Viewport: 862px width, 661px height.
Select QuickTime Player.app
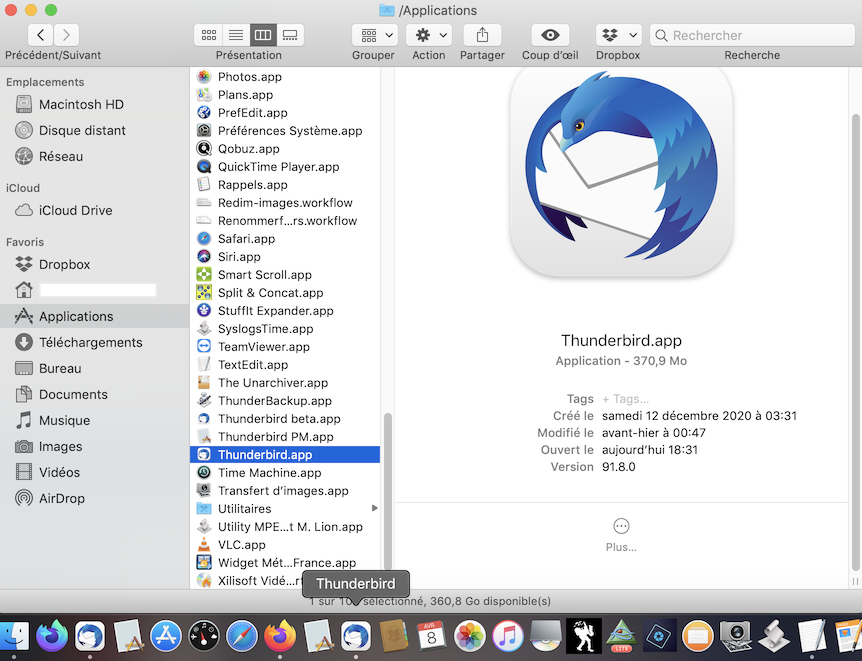click(285, 167)
